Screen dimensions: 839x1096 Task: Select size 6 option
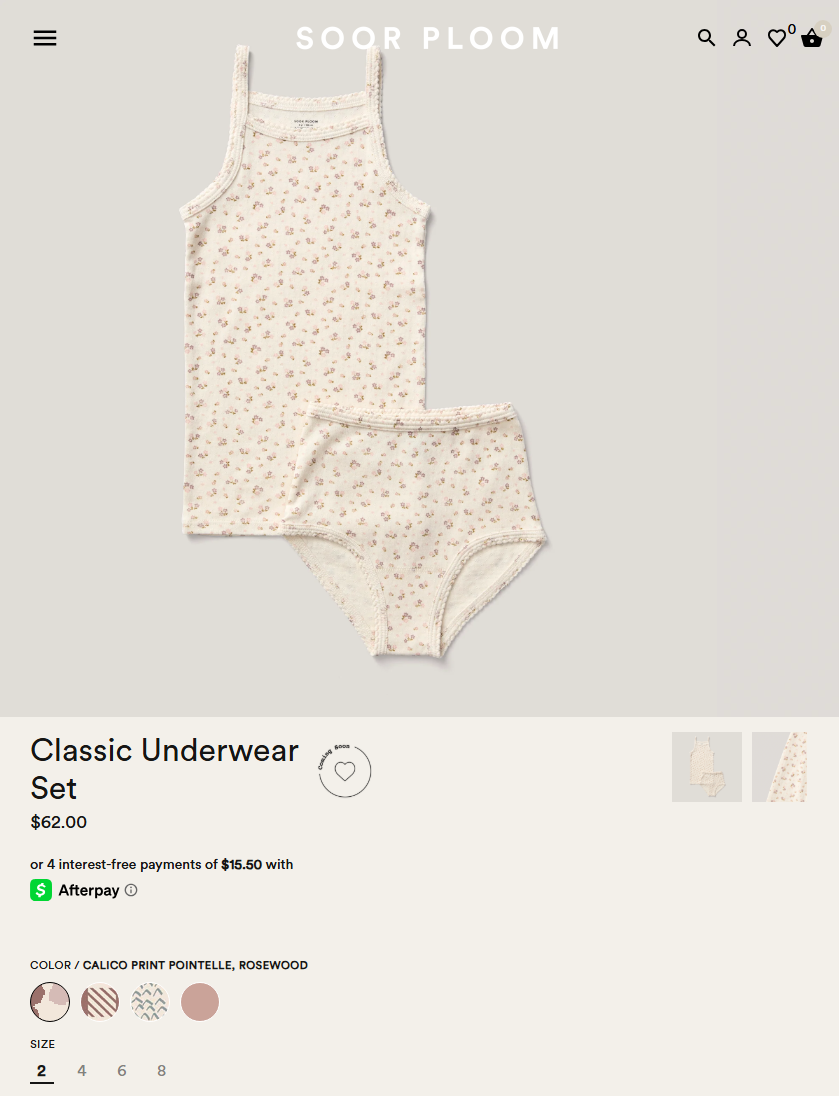tap(122, 1071)
